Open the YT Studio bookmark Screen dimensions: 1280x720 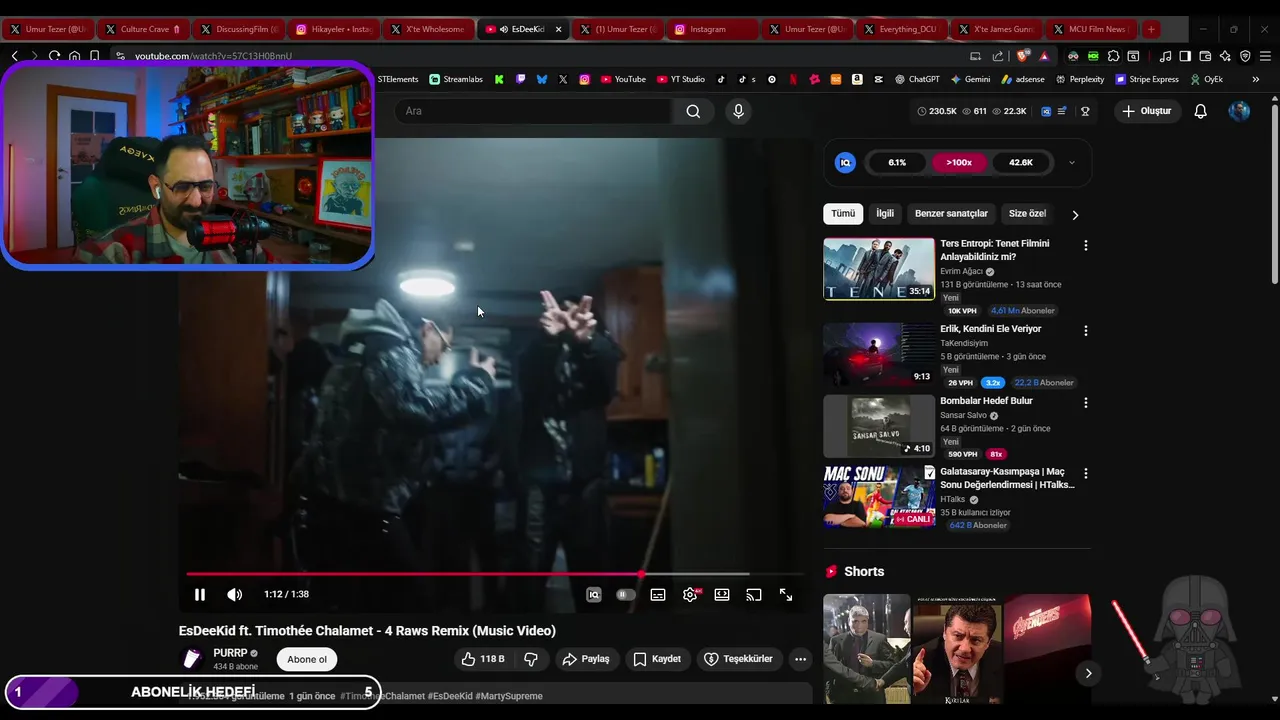pos(681,79)
